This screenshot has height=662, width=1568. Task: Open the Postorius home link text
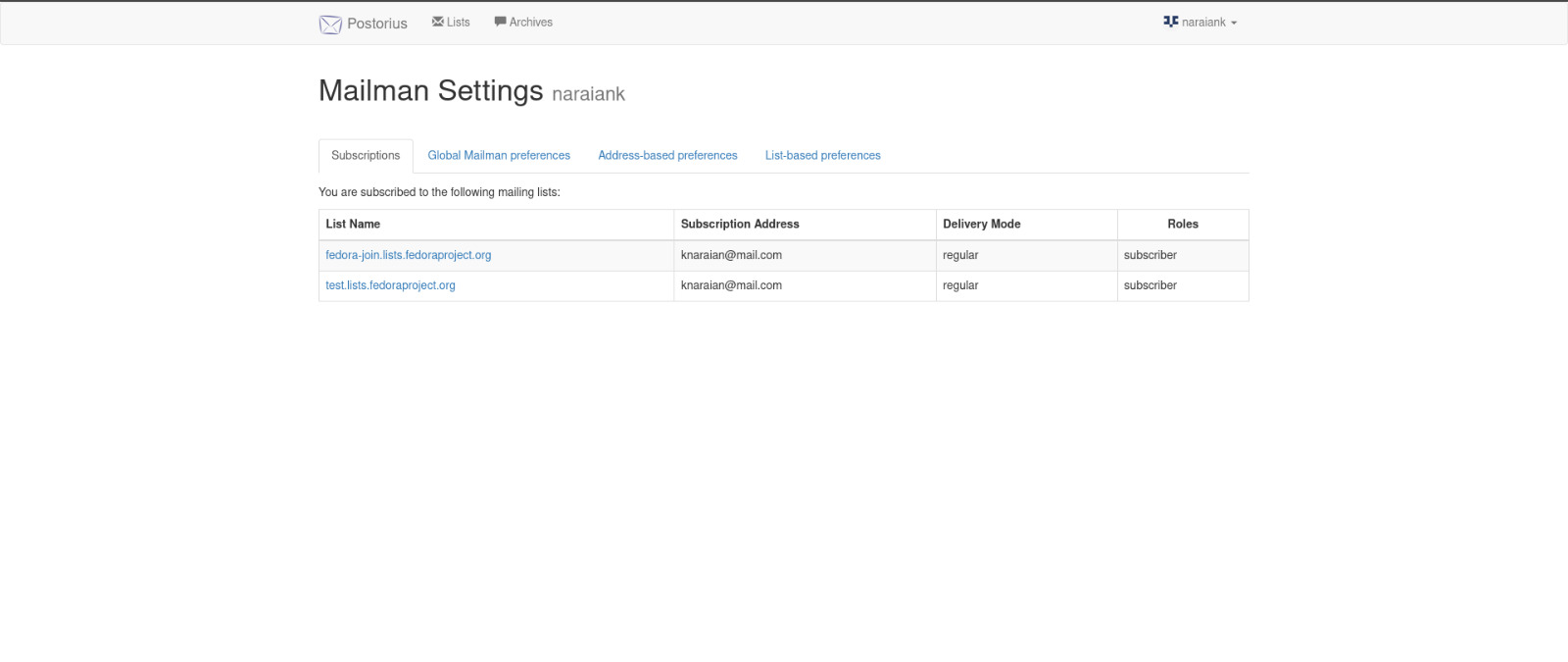point(377,24)
